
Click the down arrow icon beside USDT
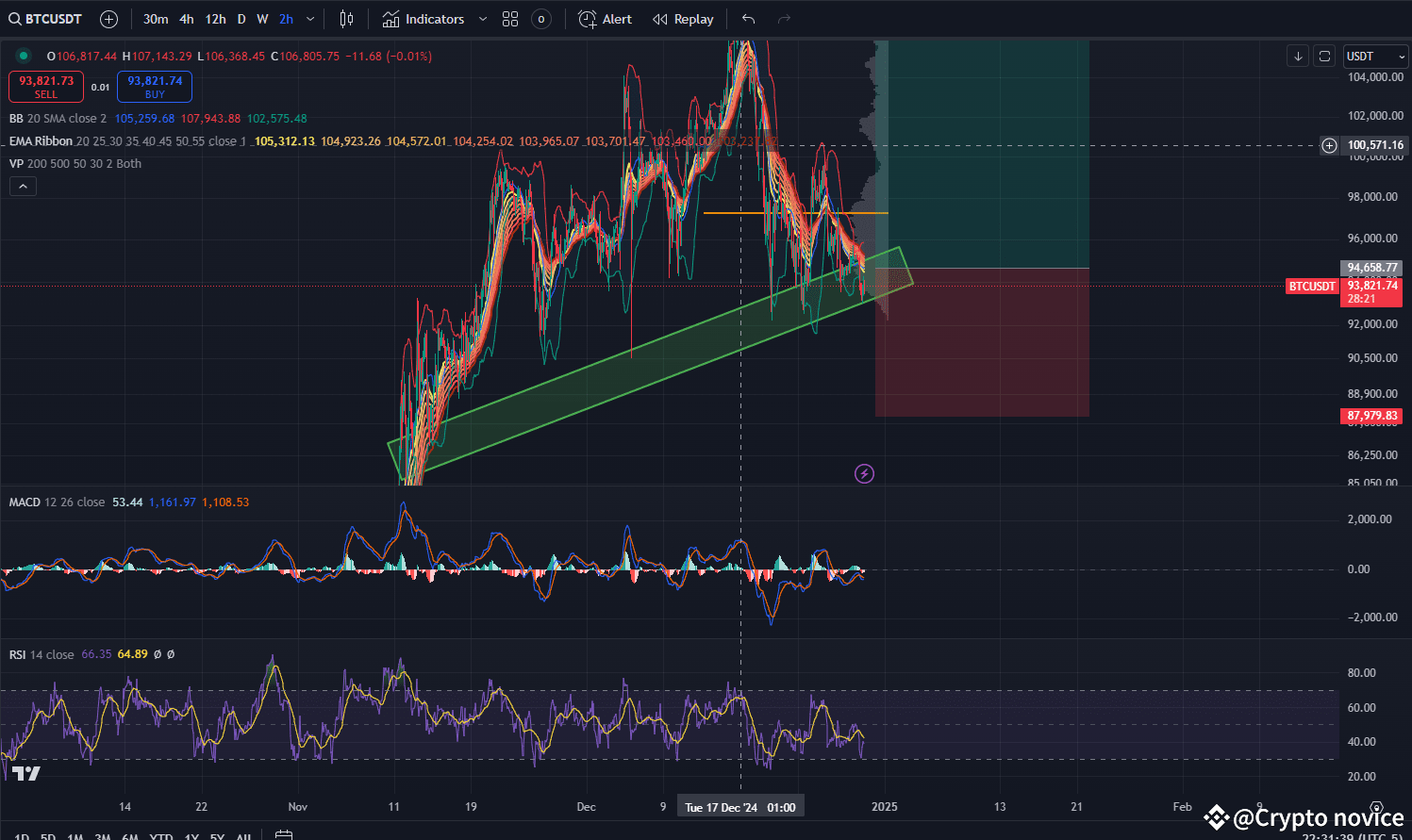(x=1298, y=57)
